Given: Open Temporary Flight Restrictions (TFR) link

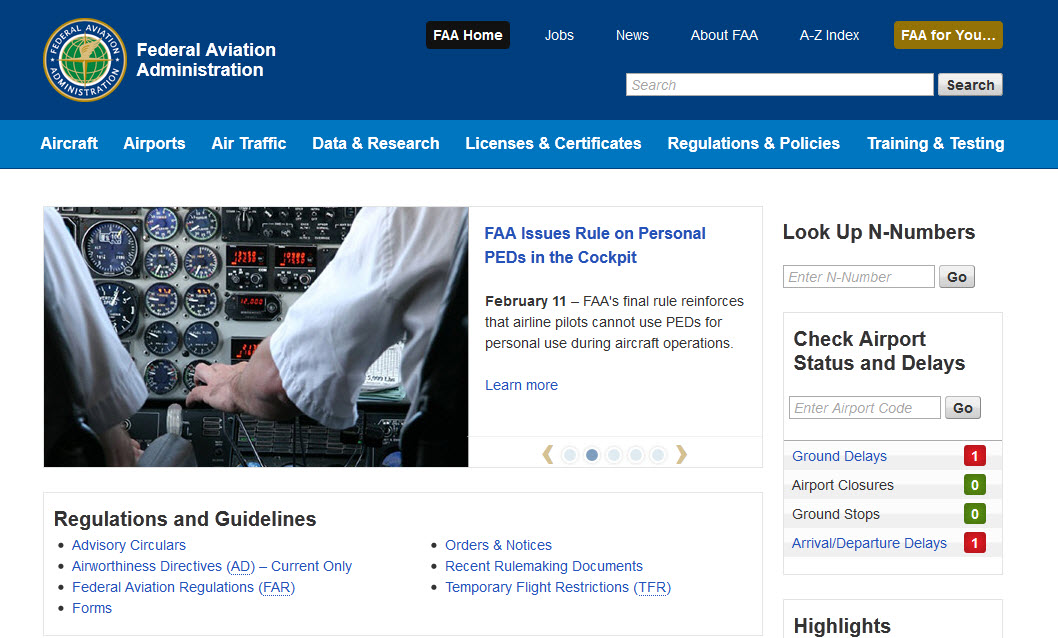Looking at the screenshot, I should click(558, 587).
